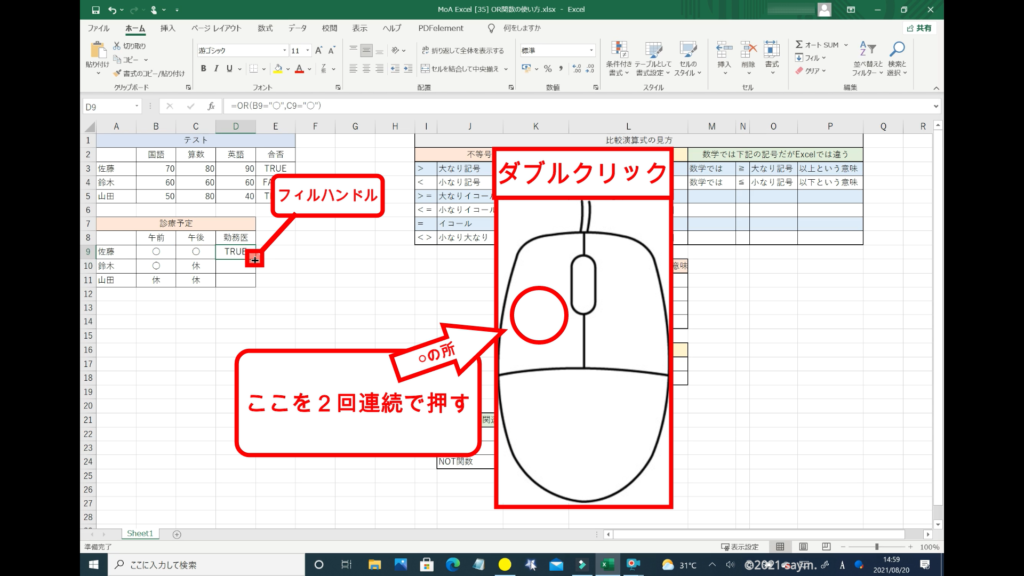The height and width of the screenshot is (576, 1024).
Task: Switch to the 数式 (Formulas) tab
Action: coord(265,28)
